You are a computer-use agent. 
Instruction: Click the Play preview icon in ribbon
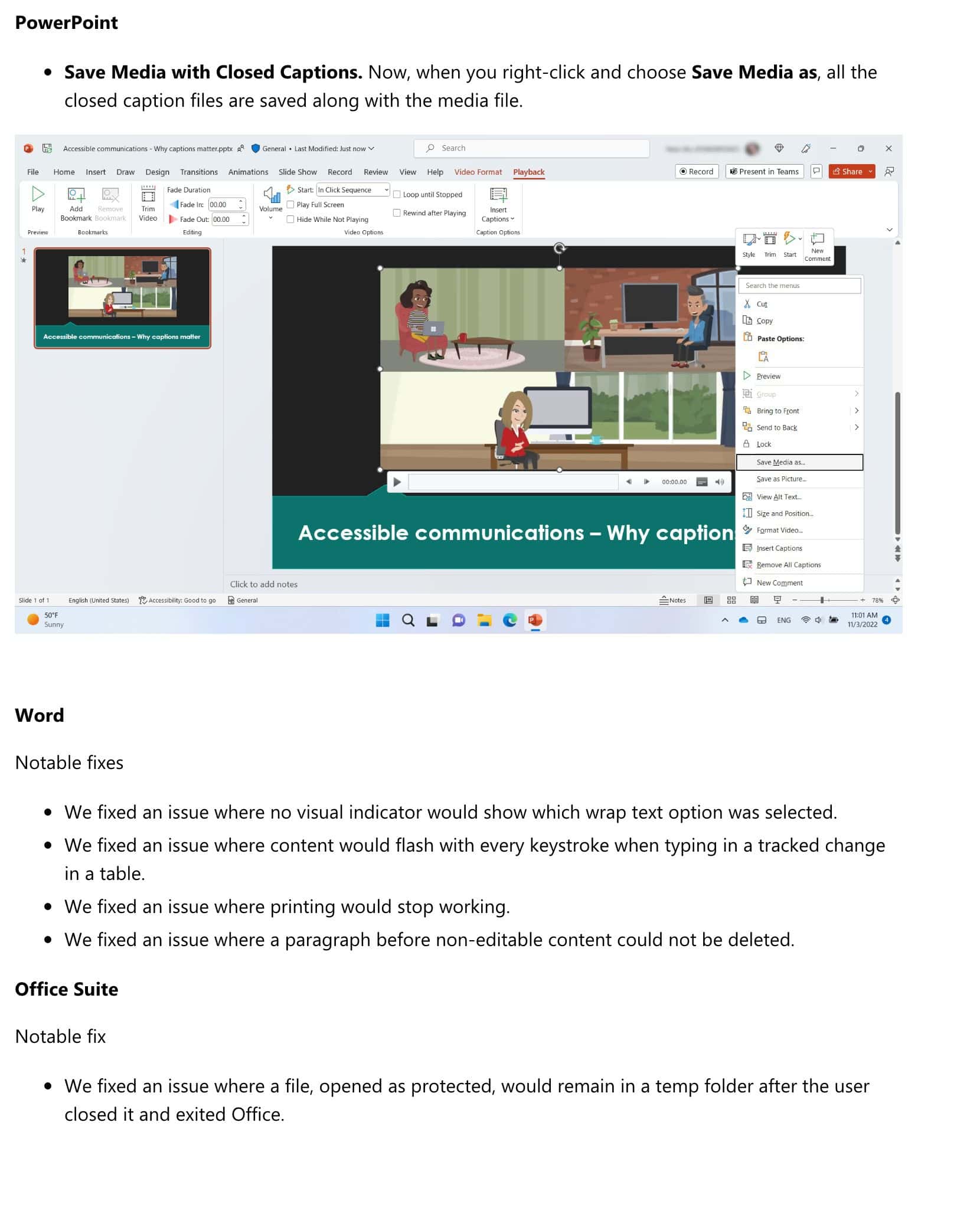coord(38,199)
